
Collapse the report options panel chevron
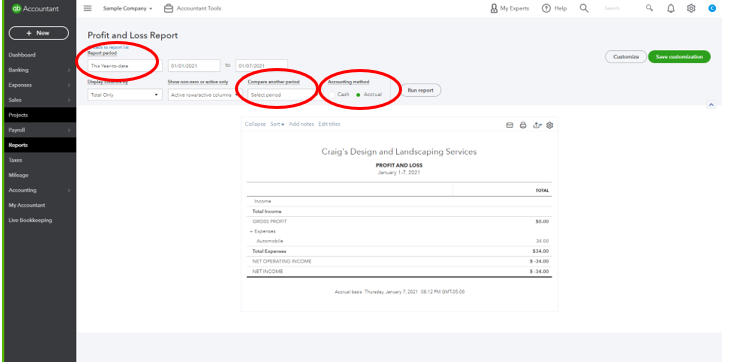[711, 105]
